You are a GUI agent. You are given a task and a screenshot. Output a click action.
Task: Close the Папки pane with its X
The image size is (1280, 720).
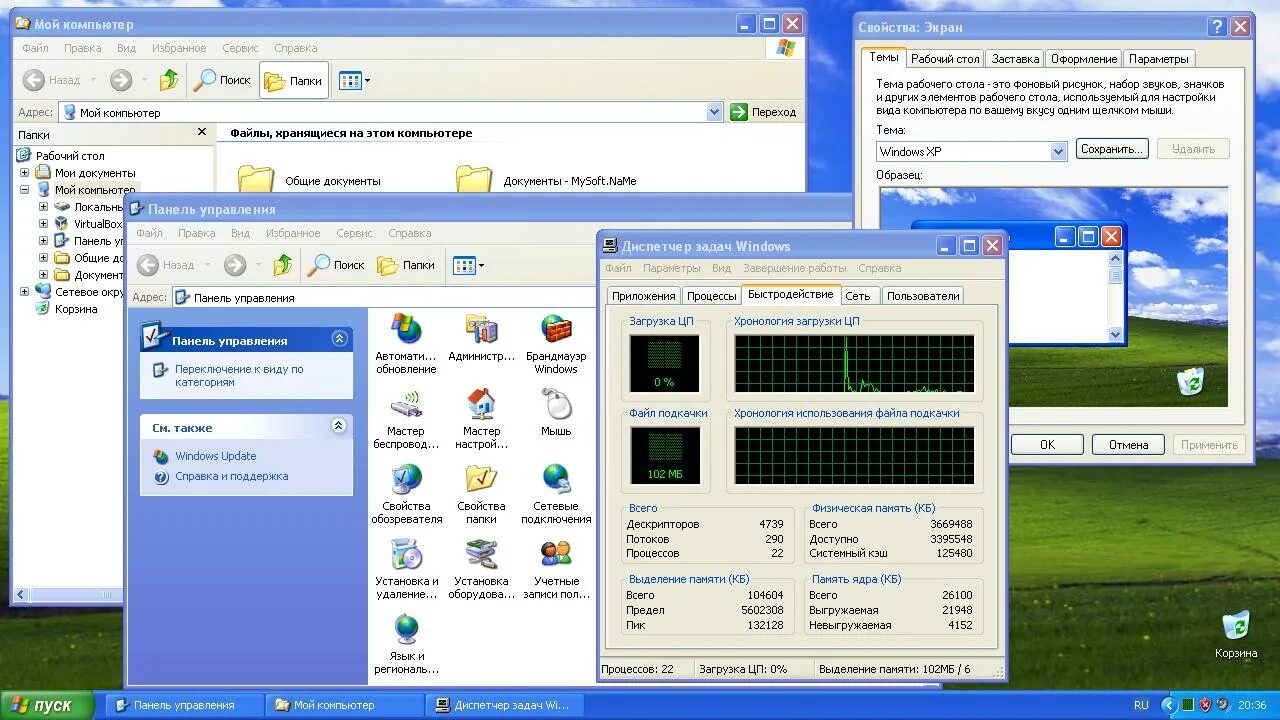pyautogui.click(x=202, y=132)
